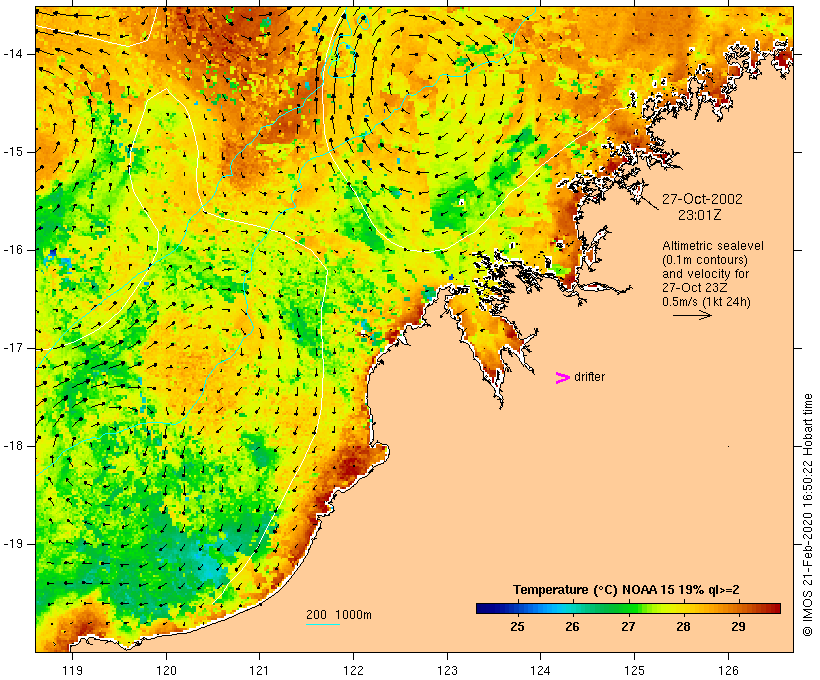Click the 'Temperature (°C) NOAA 15 19% ql>=2' title
Screen dimensions: 820x680
626,590
